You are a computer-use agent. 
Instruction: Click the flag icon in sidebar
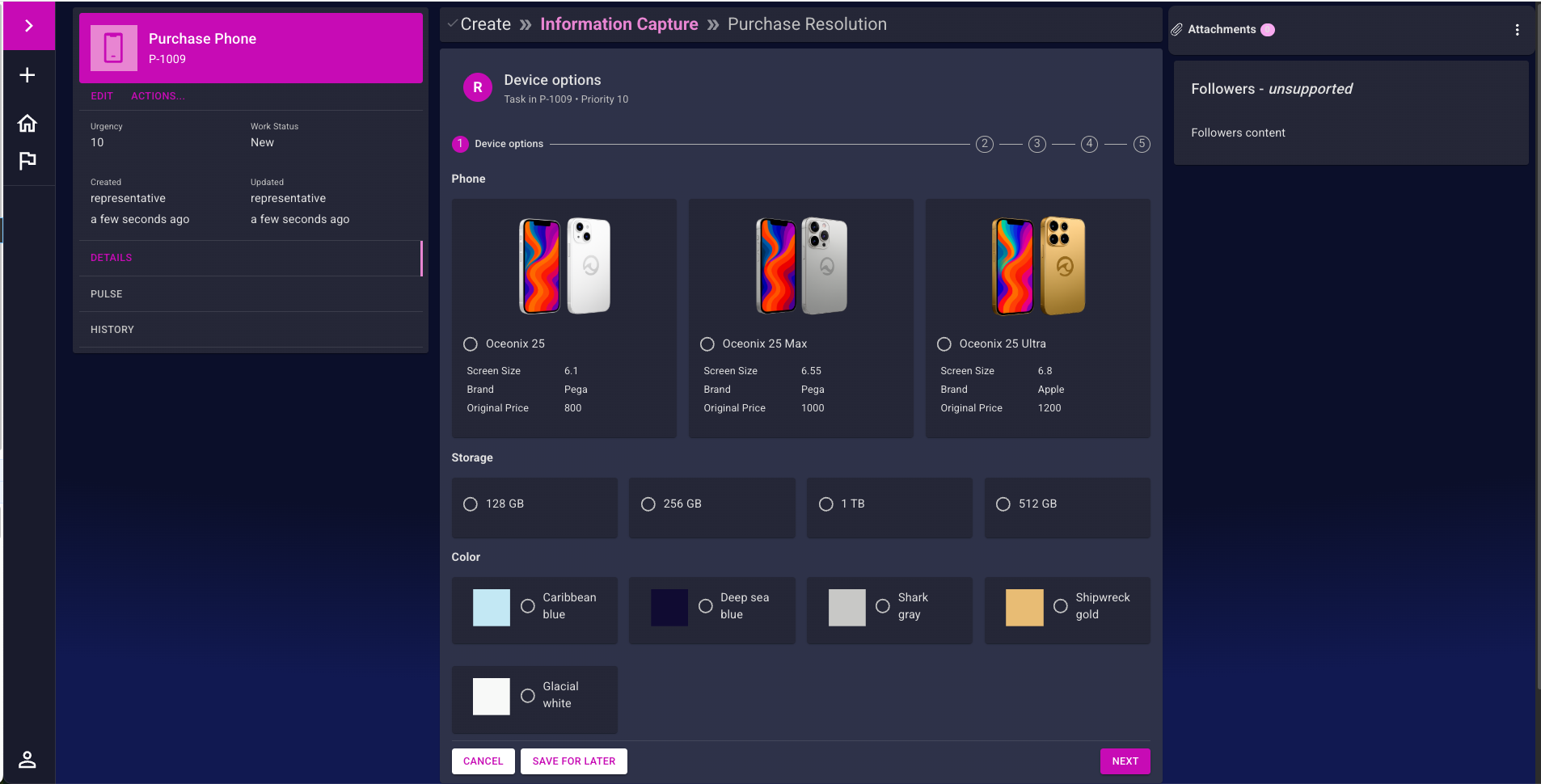click(x=27, y=161)
